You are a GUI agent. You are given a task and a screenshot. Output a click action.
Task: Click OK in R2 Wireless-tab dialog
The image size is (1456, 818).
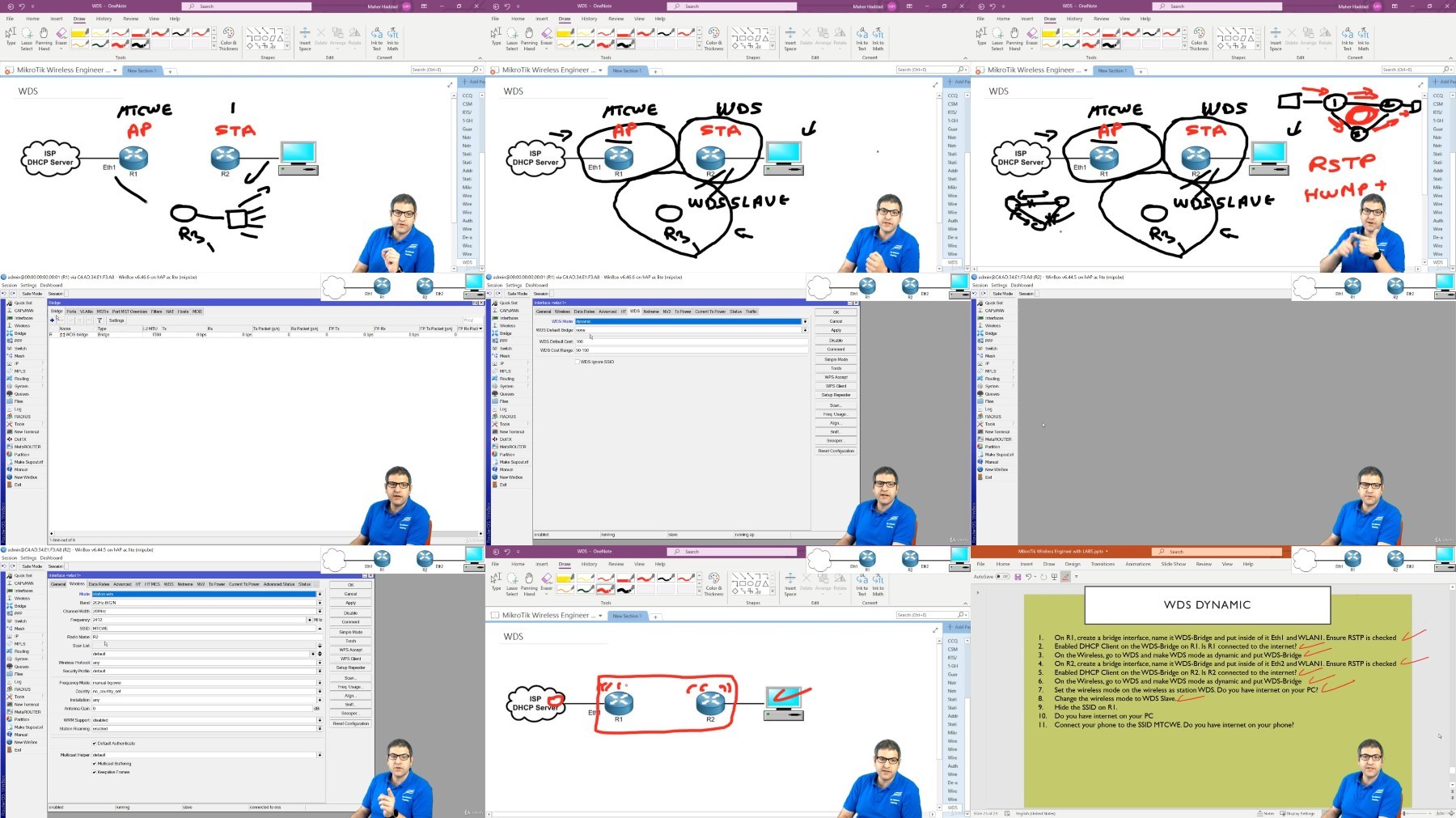click(350, 585)
